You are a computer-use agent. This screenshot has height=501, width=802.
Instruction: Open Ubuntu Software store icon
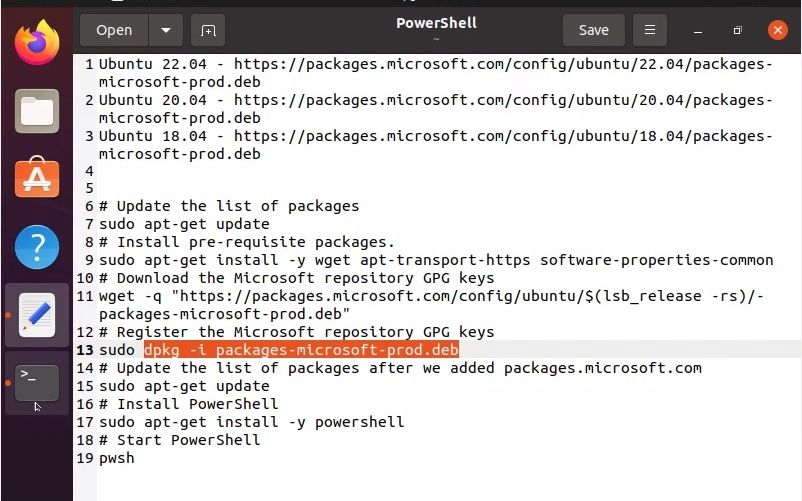(x=37, y=178)
